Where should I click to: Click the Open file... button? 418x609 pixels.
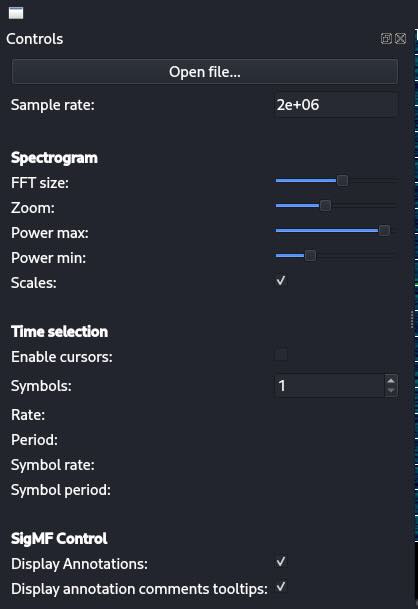(205, 71)
